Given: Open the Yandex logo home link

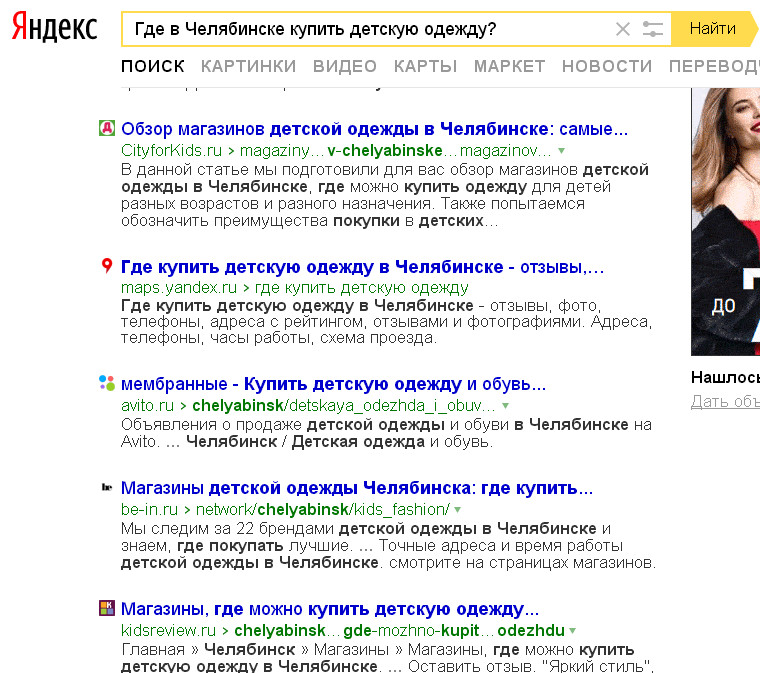Looking at the screenshot, I should click(x=54, y=27).
